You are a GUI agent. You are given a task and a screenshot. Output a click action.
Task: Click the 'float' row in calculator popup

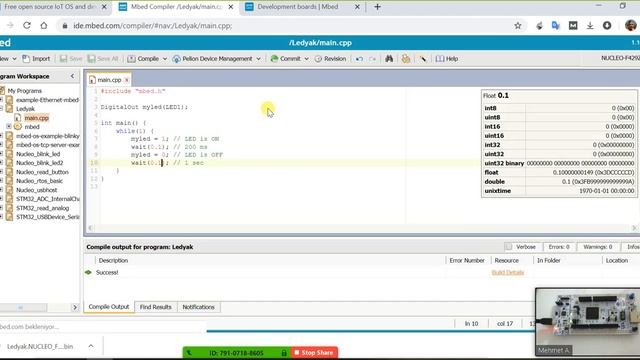(x=559, y=173)
